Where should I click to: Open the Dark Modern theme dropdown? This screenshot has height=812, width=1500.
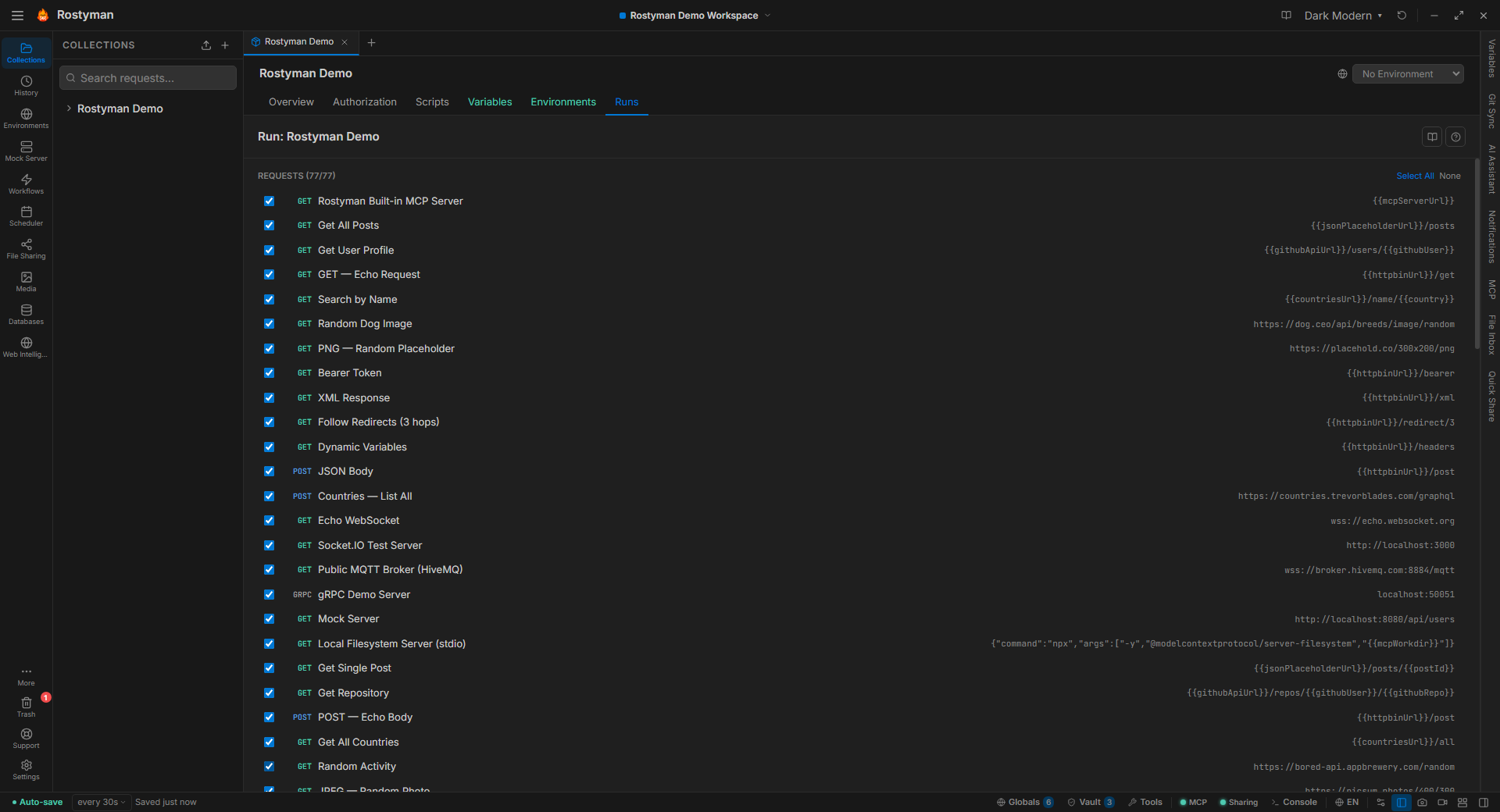point(1343,15)
